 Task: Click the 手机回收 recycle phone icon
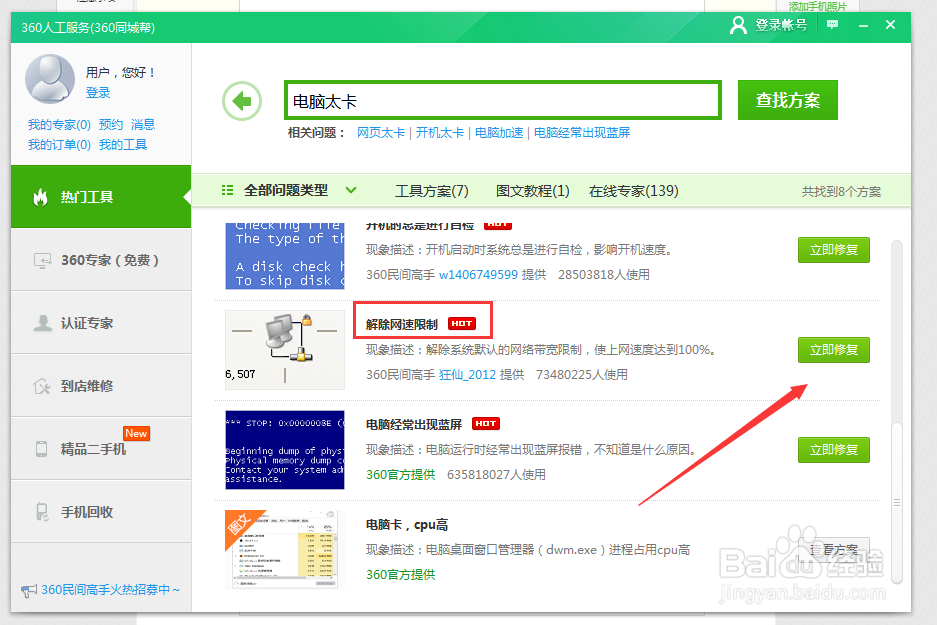point(42,512)
